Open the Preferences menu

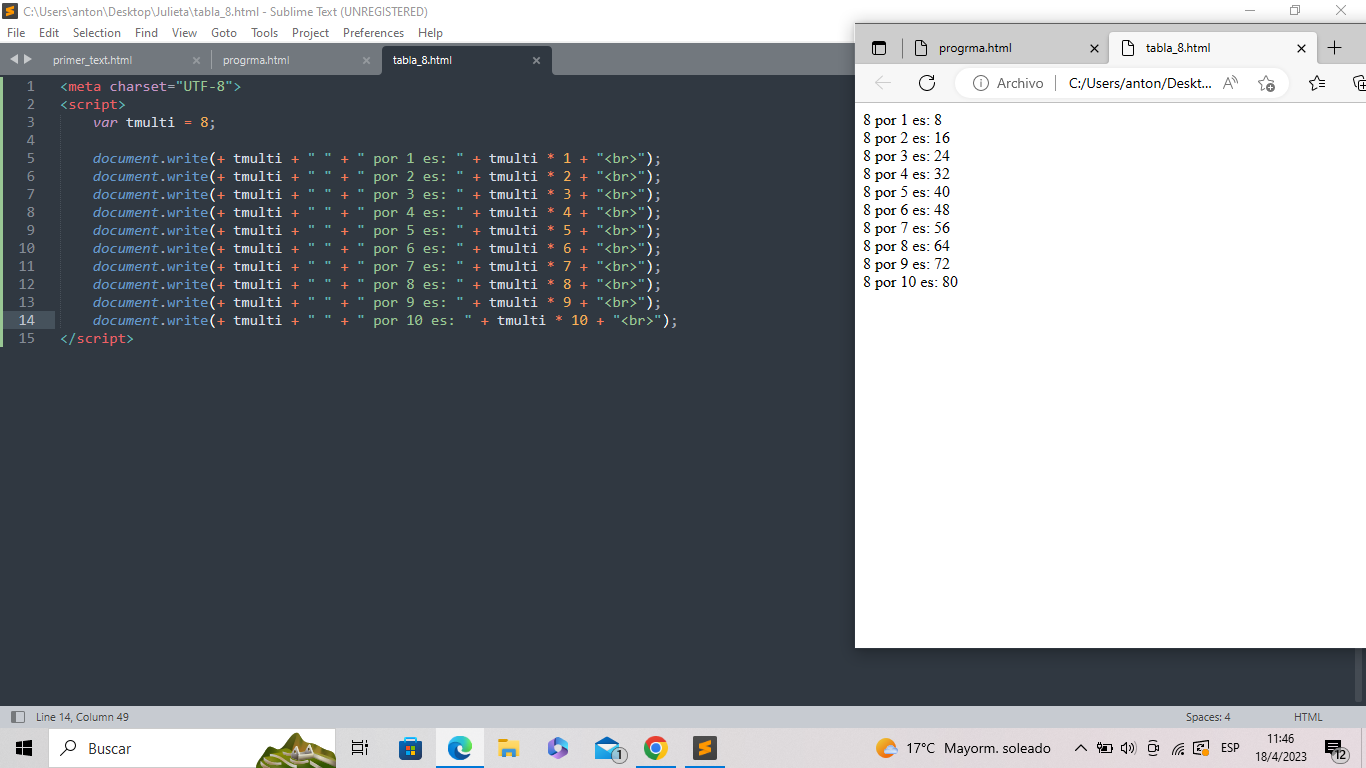point(373,33)
